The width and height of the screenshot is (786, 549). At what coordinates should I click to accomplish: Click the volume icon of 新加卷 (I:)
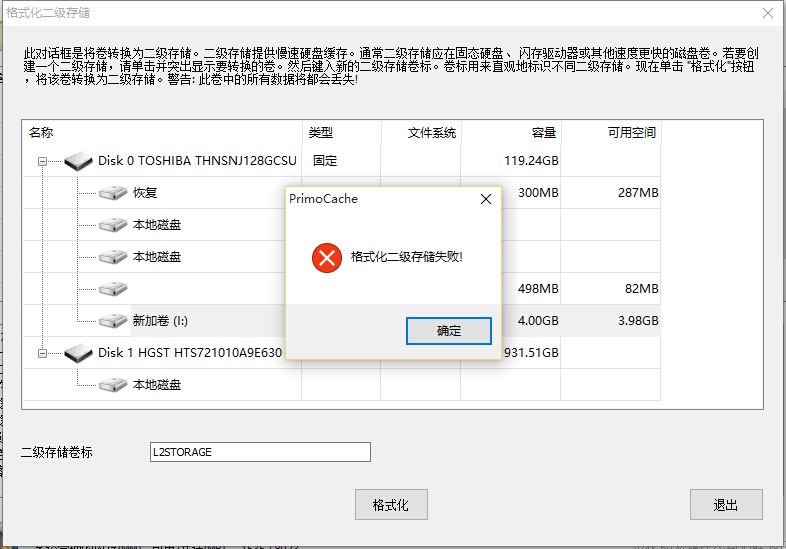coord(113,321)
